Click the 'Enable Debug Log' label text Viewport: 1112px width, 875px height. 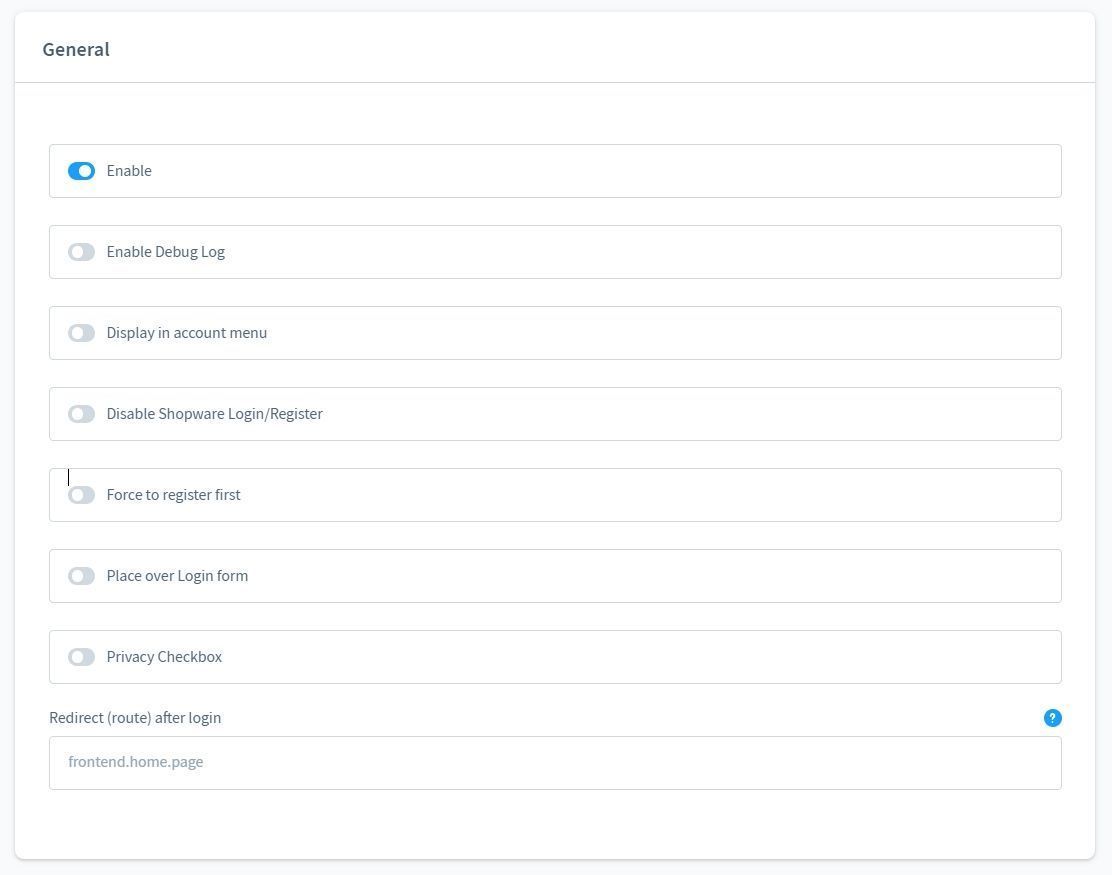pyautogui.click(x=165, y=252)
